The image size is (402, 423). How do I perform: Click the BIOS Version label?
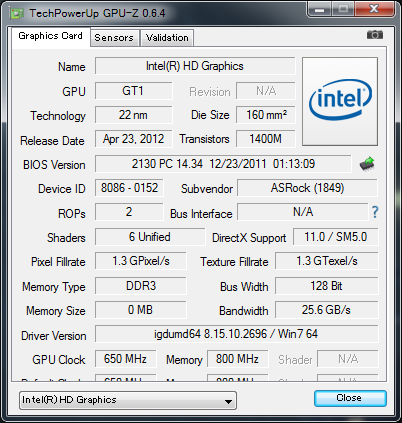[x=54, y=165]
